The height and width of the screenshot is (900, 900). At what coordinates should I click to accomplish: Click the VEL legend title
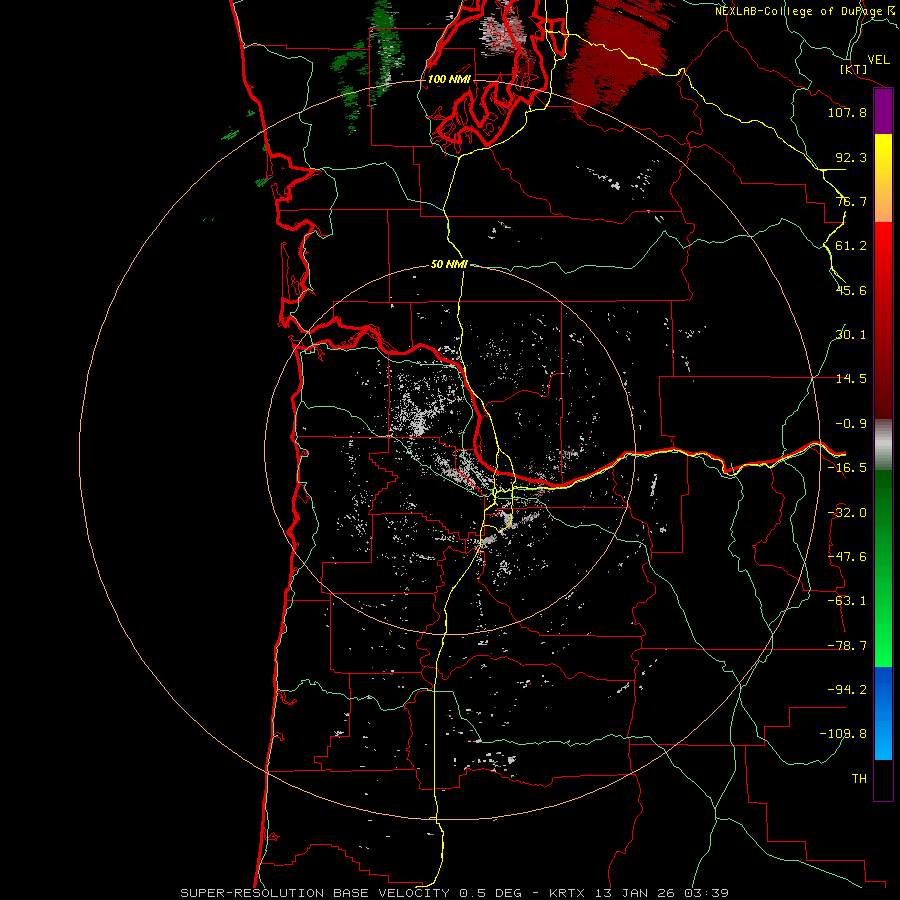(878, 60)
